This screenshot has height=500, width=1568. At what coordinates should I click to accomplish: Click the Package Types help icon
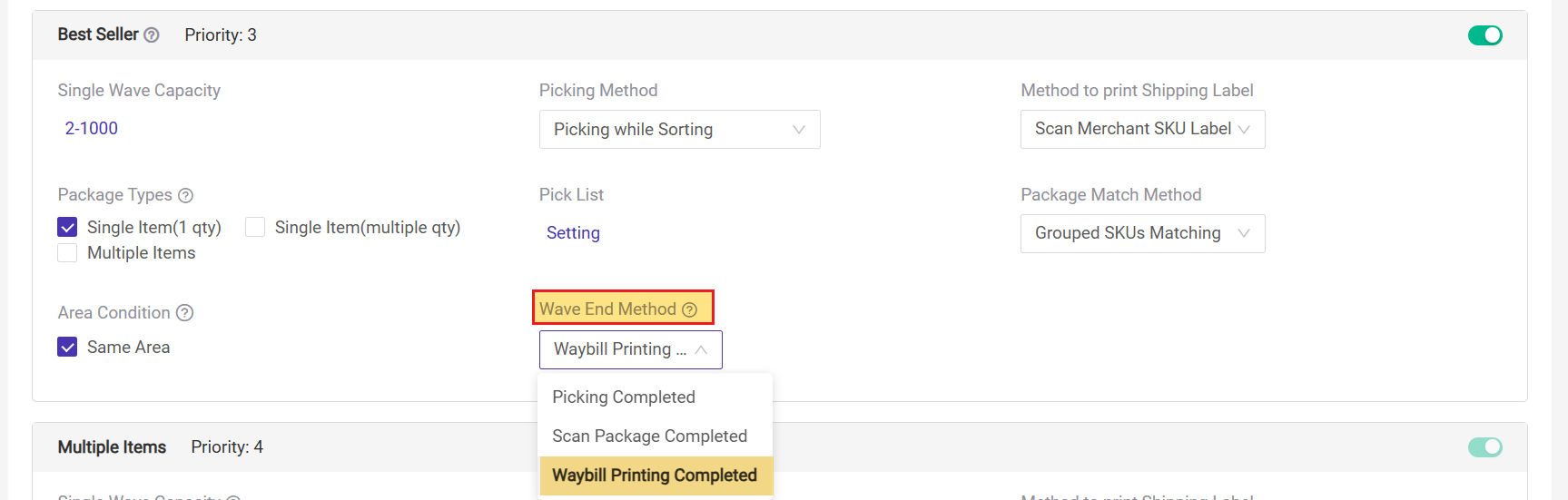coord(185,195)
